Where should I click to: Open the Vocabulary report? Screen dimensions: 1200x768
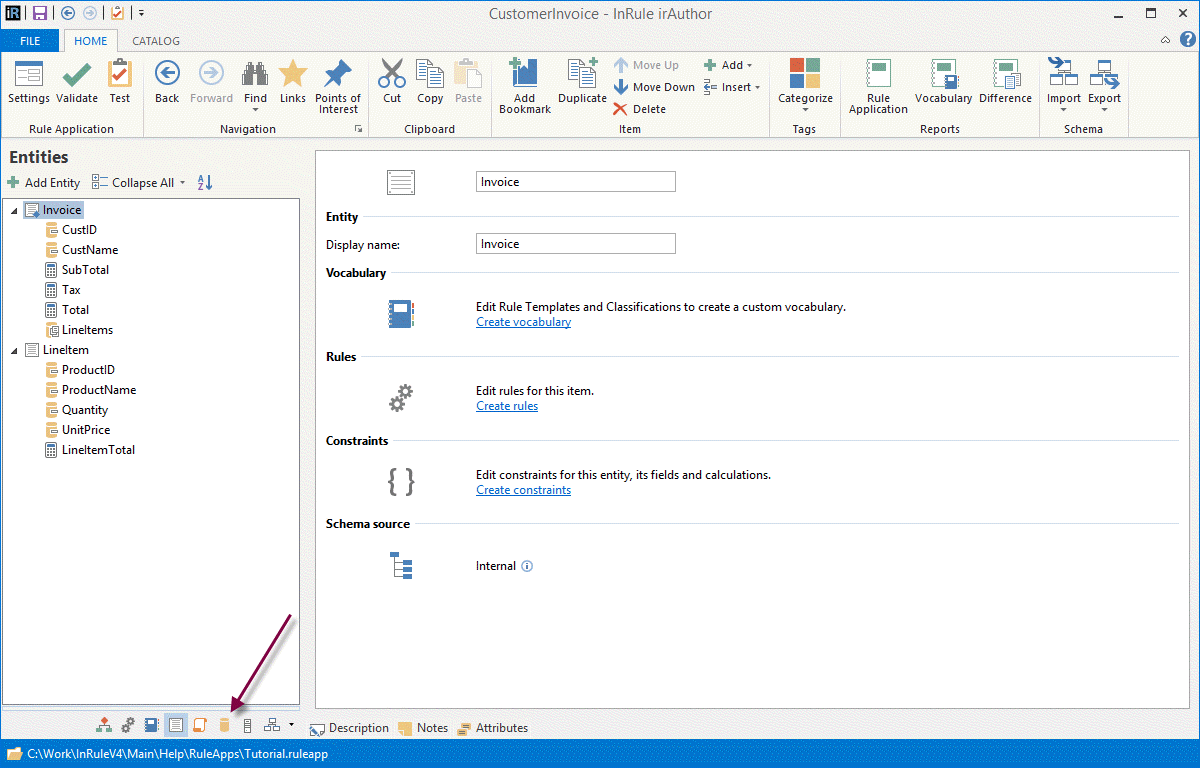pyautogui.click(x=943, y=76)
